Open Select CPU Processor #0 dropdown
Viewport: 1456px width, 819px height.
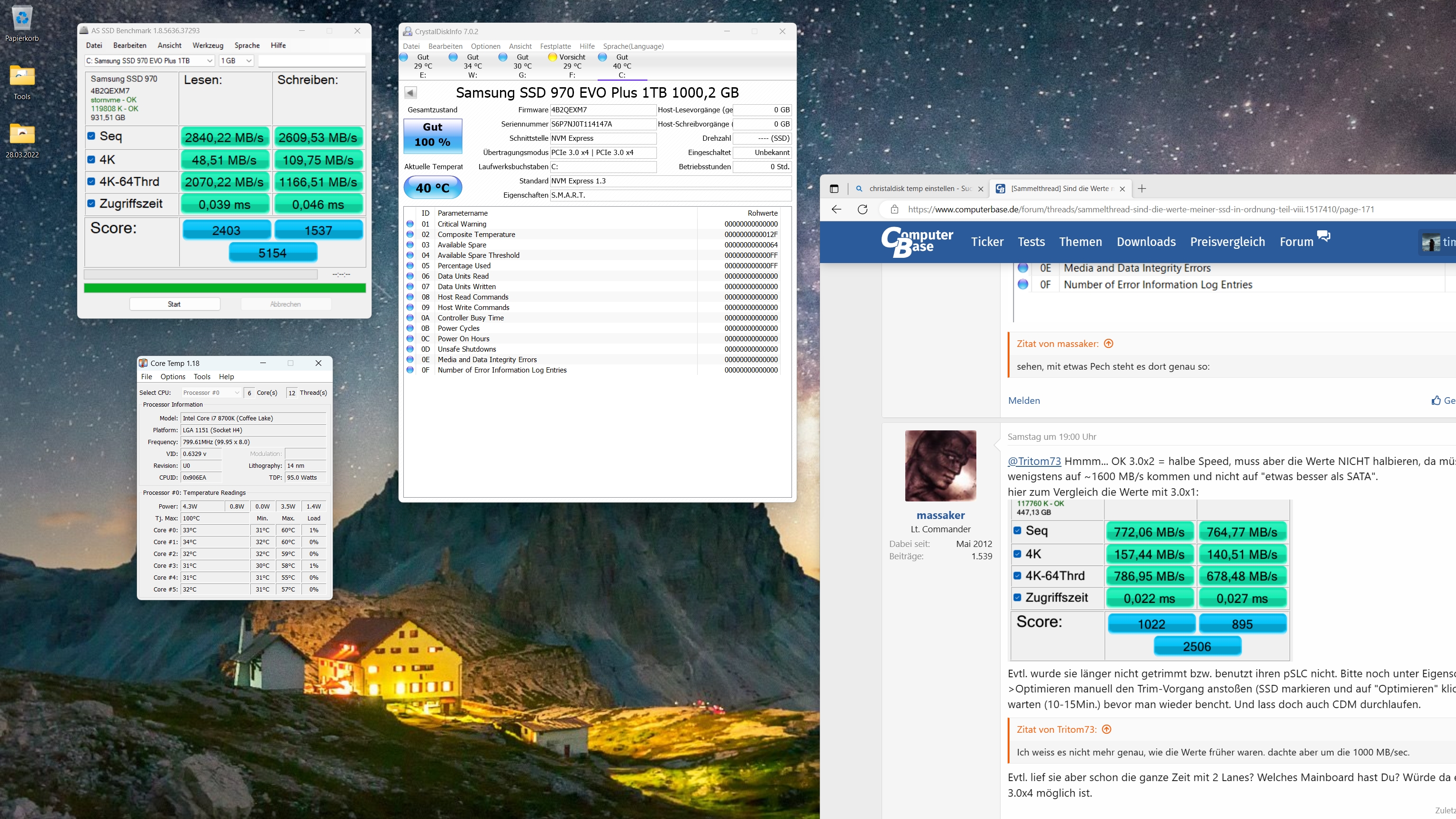[x=211, y=393]
